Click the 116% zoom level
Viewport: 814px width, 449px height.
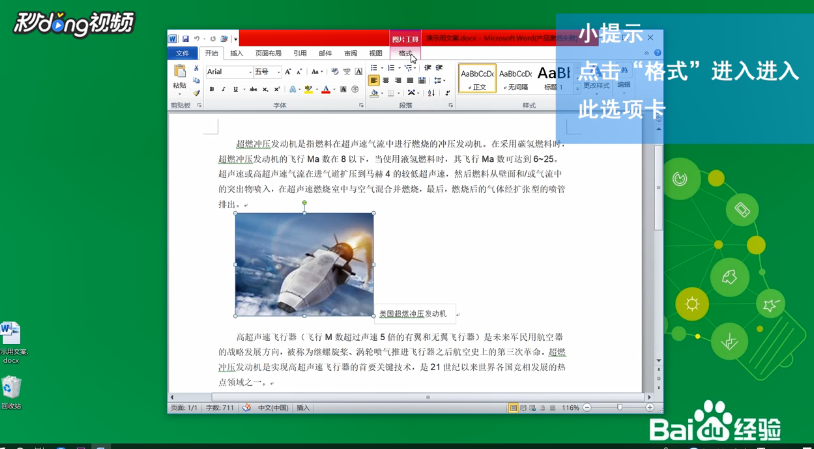coord(570,408)
